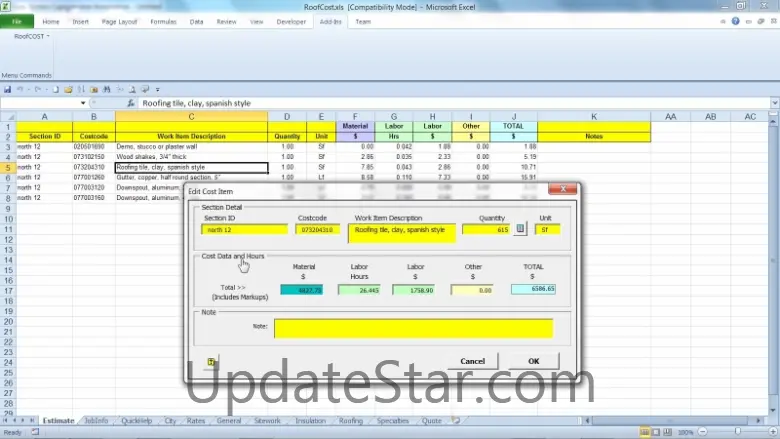This screenshot has width=780, height=439.
Task: Open the customize quick access toolbar arrow
Action: click(157, 89)
